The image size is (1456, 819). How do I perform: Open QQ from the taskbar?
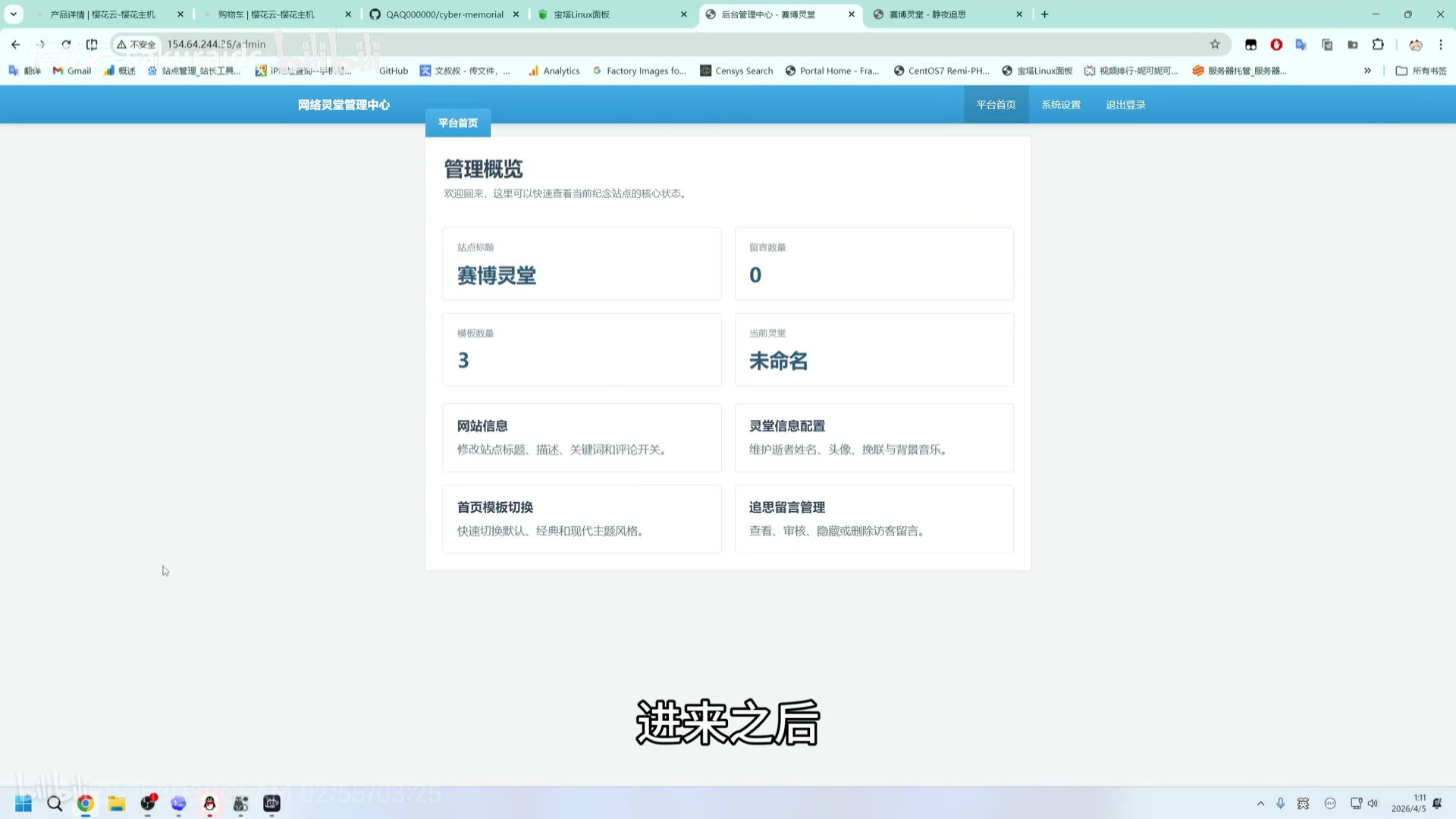210,803
